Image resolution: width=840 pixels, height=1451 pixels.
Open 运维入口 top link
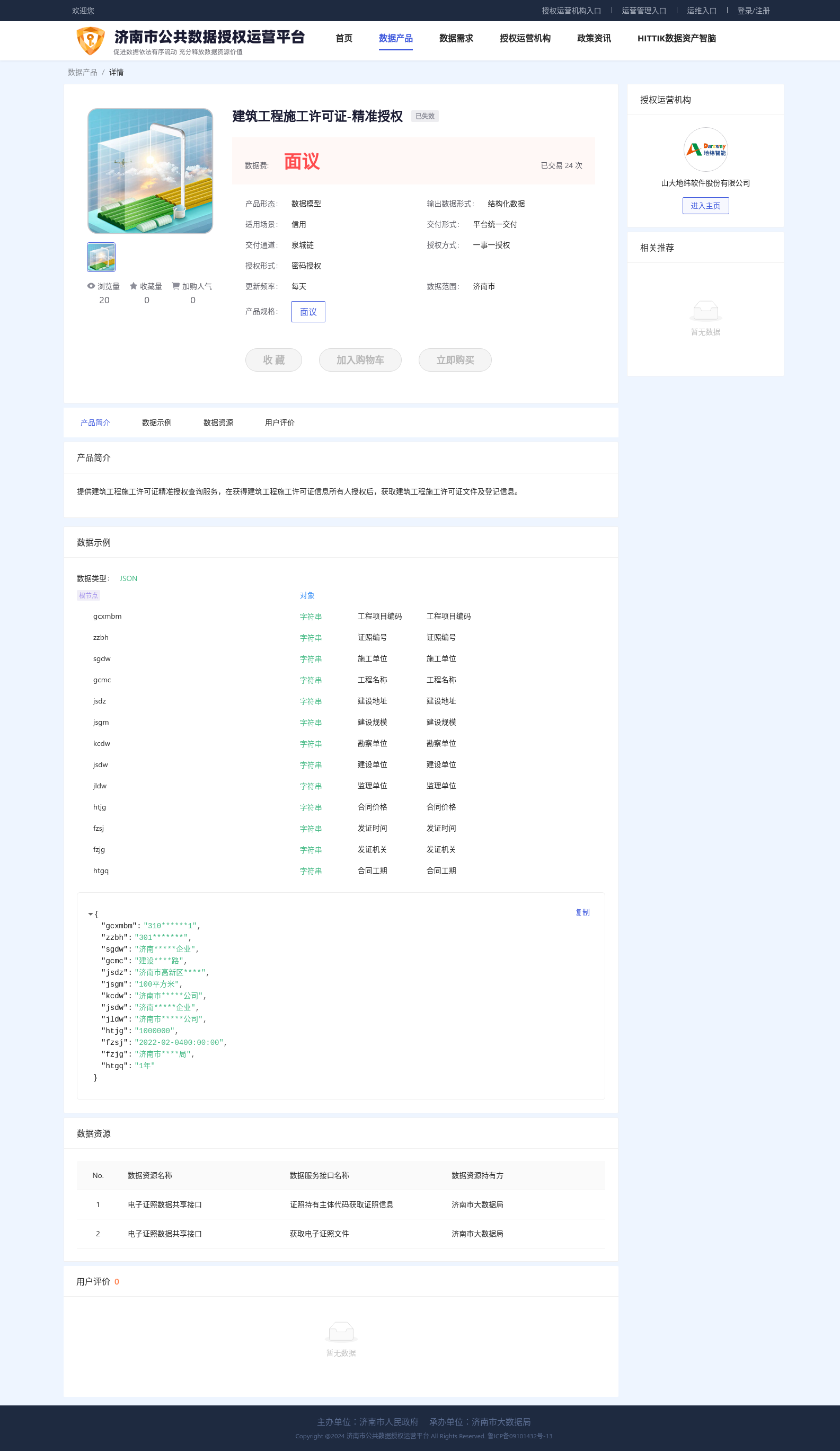(702, 11)
